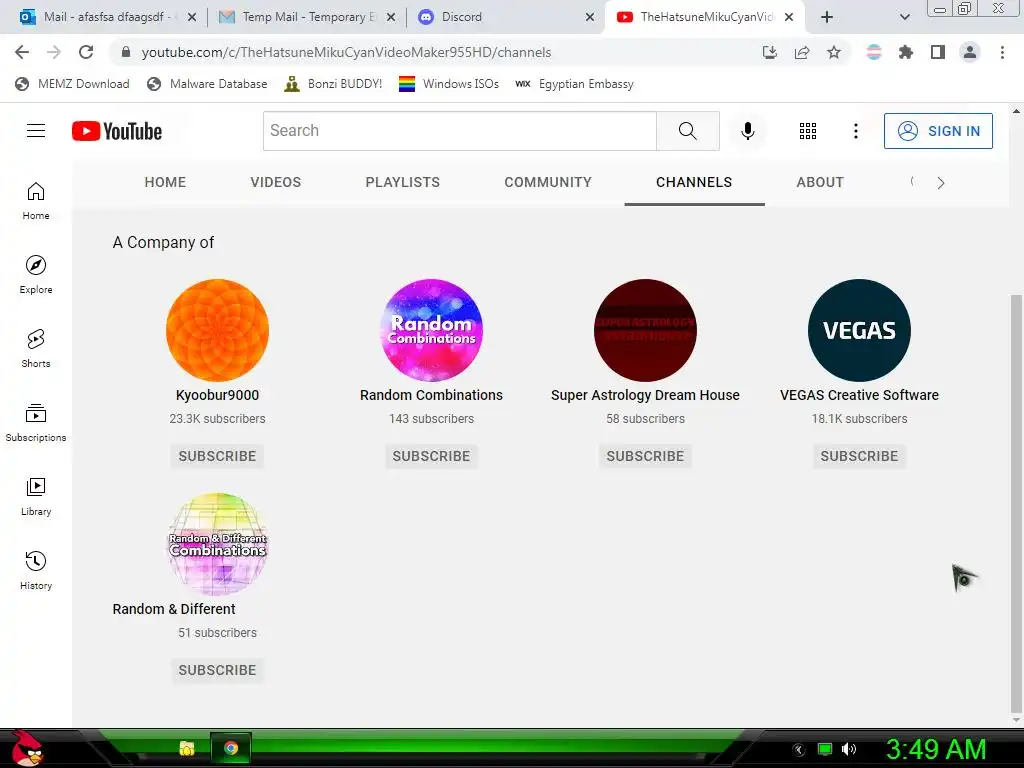Reload the page with refresh icon
The image size is (1024, 768).
coord(86,52)
